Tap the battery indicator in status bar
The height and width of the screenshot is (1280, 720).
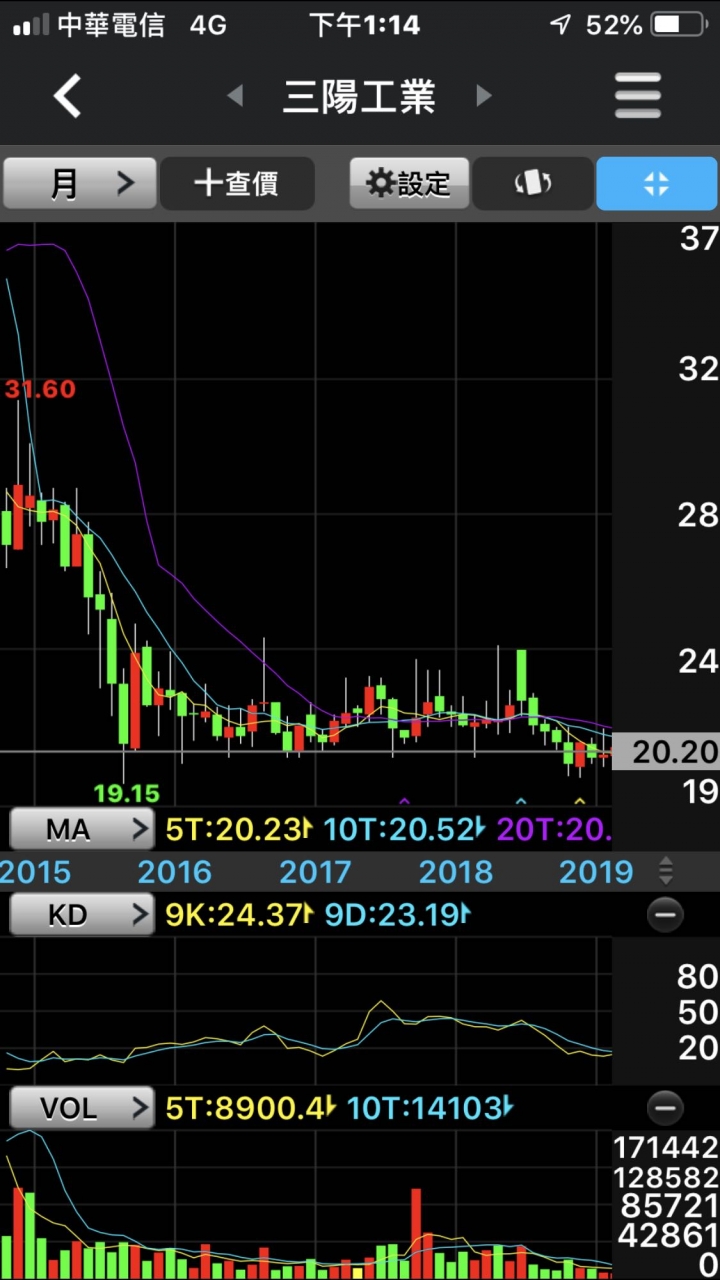coord(679,24)
